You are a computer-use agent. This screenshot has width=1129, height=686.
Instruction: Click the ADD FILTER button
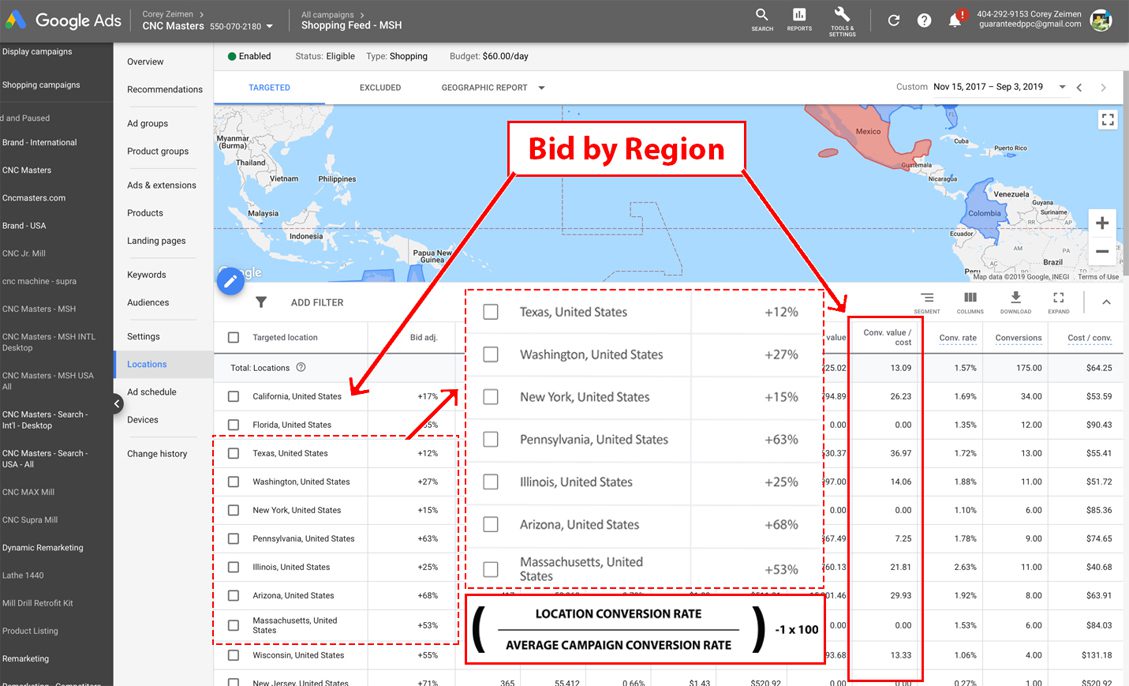(318, 303)
